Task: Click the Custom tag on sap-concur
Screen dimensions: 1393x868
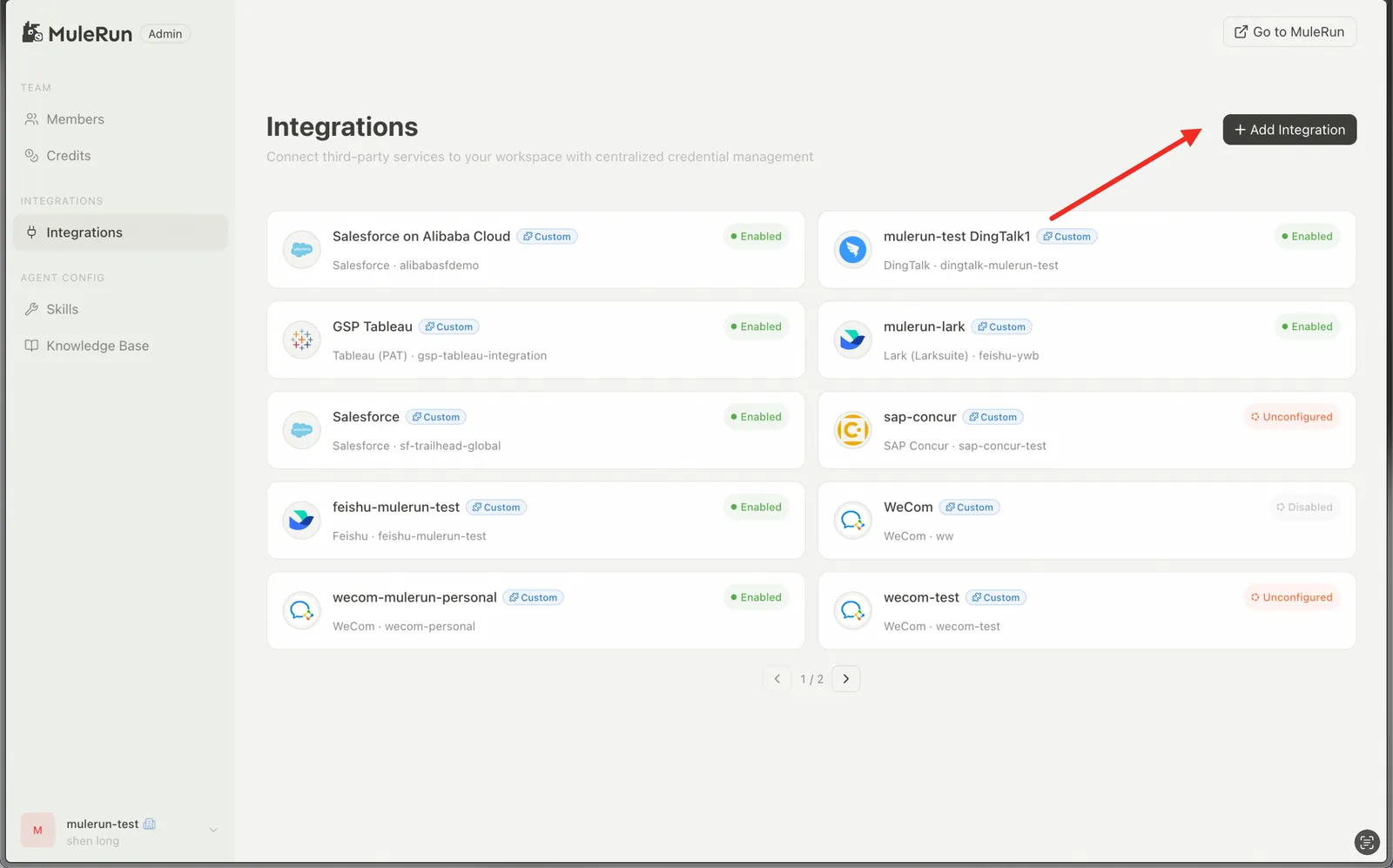Action: (993, 417)
